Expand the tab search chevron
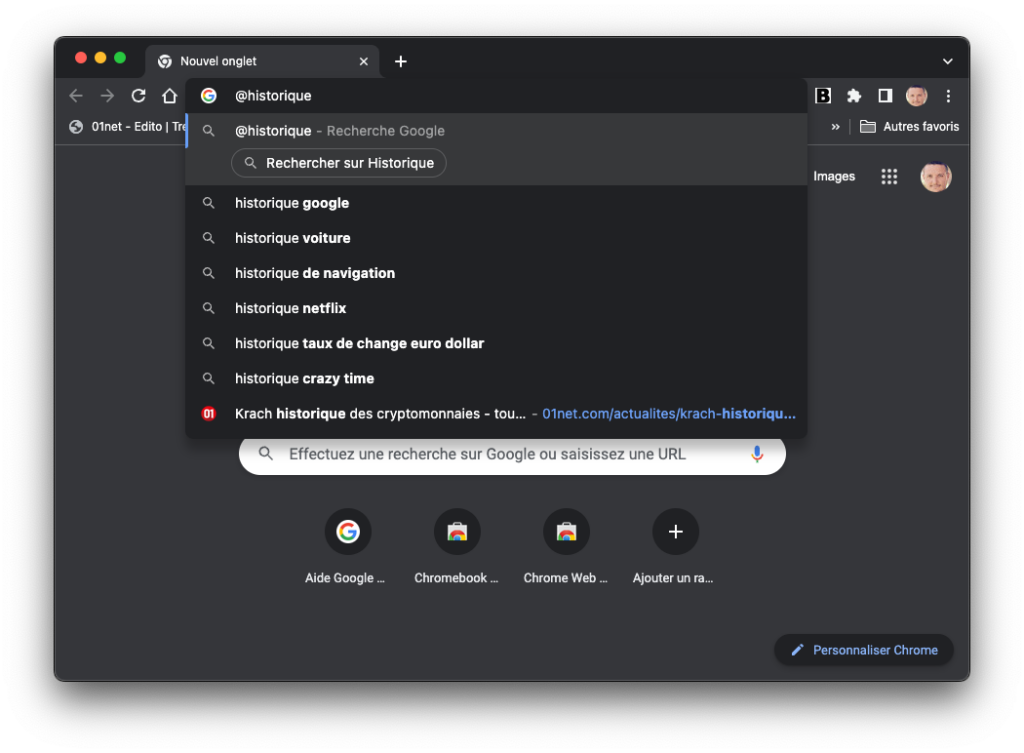This screenshot has width=1024, height=753. click(x=948, y=61)
